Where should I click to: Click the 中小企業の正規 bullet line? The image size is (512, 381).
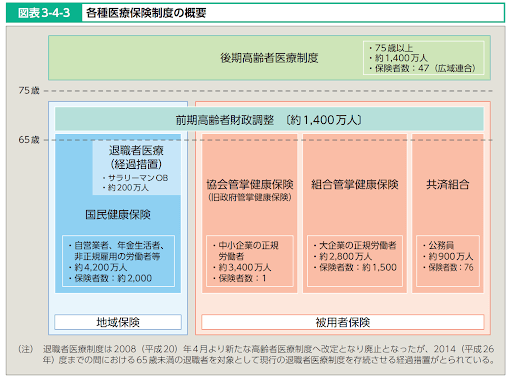246,246
